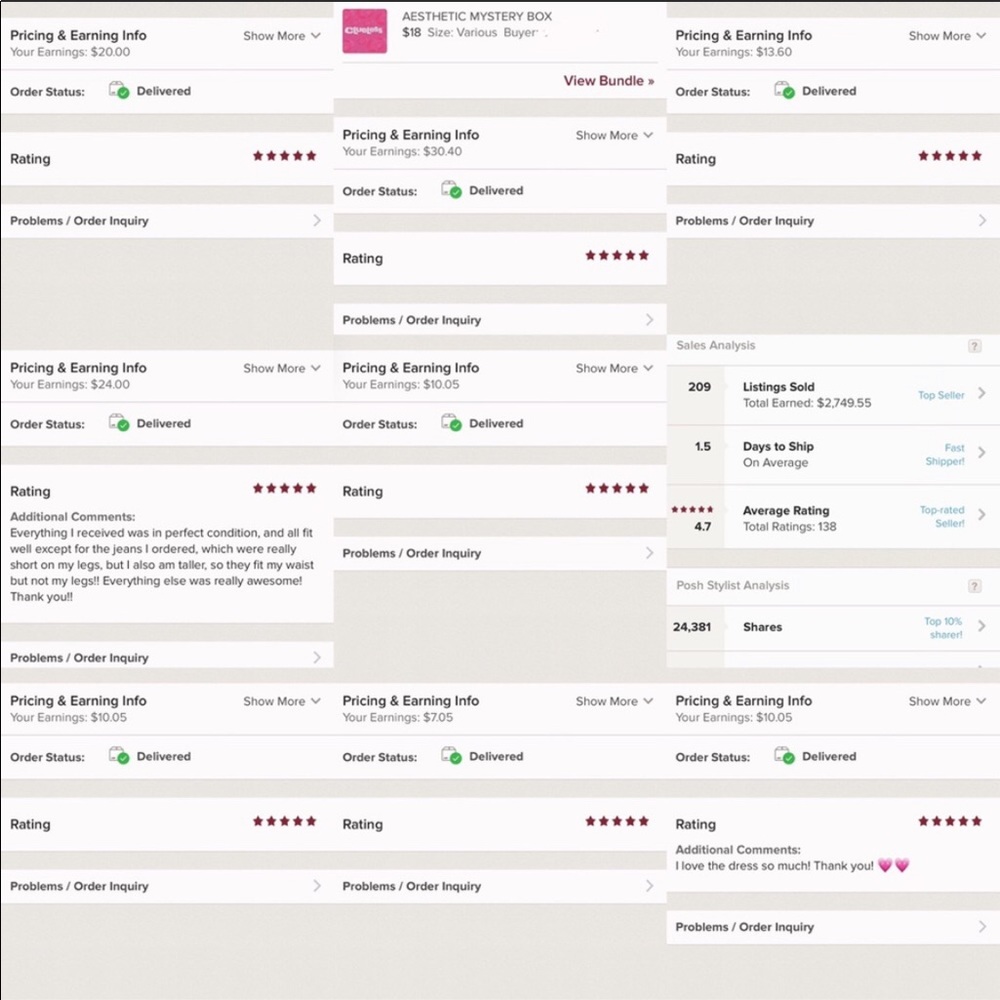
Task: Open Problems / Order Inquiry below dress comment
Action: (833, 927)
